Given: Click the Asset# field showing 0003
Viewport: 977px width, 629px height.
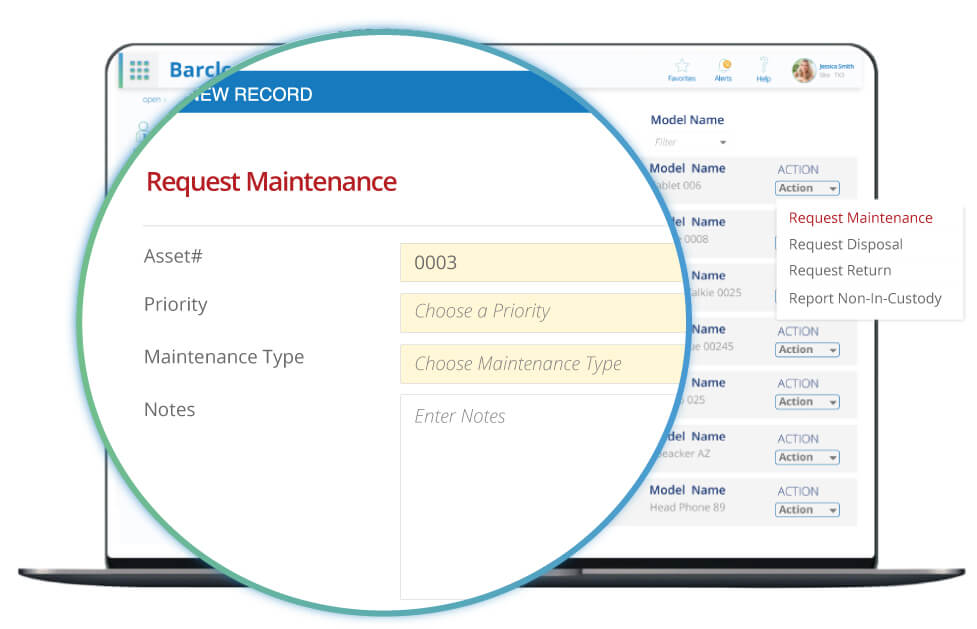Looking at the screenshot, I should 541,262.
